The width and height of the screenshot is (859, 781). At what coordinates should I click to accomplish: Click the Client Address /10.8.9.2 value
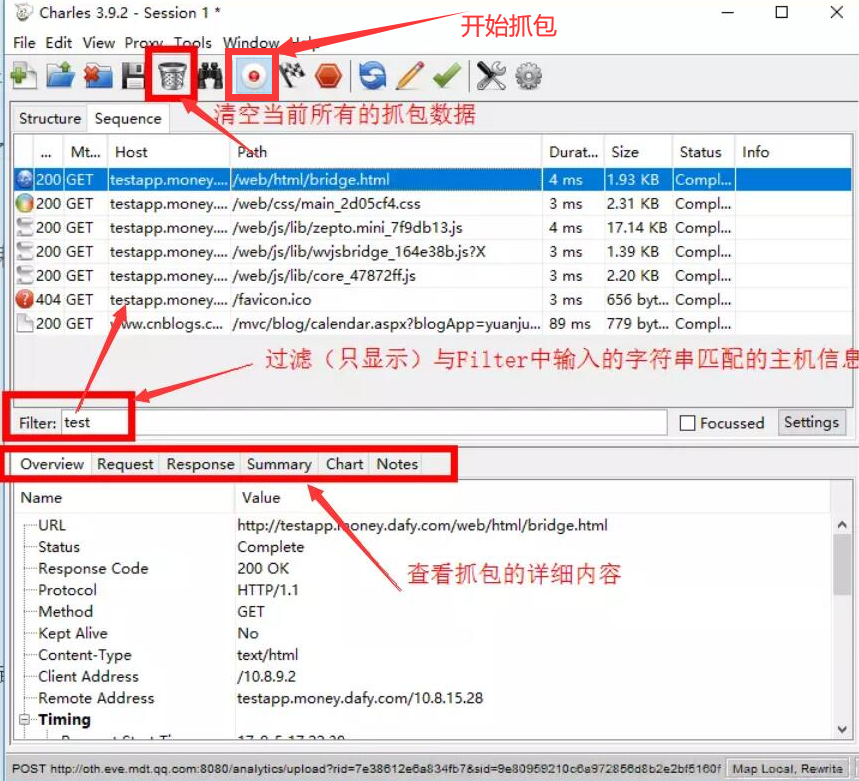266,676
